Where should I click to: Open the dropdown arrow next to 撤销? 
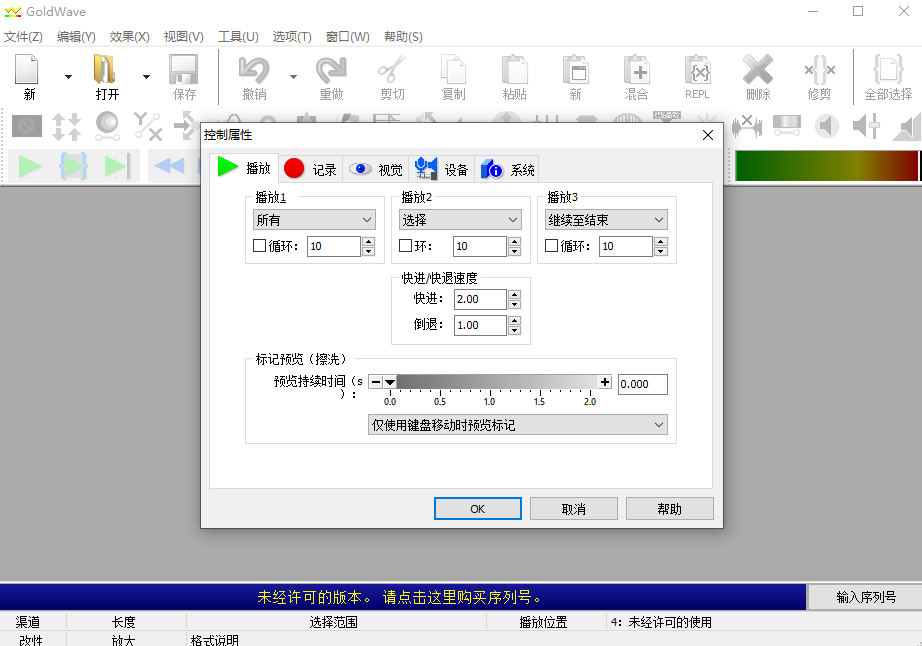[293, 77]
